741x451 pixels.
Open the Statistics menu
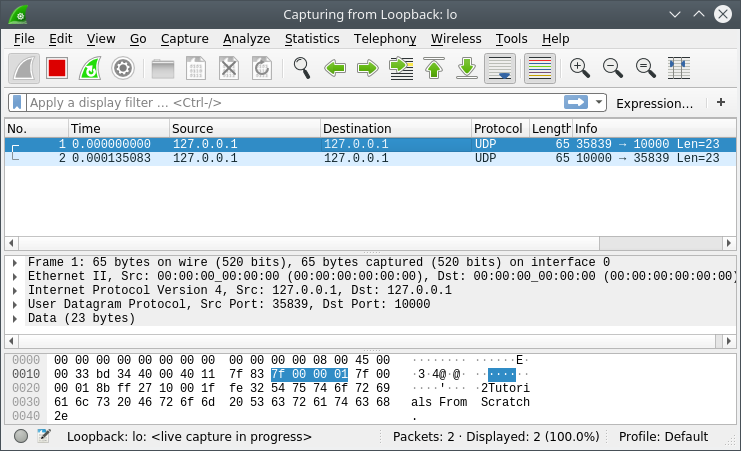pos(312,39)
